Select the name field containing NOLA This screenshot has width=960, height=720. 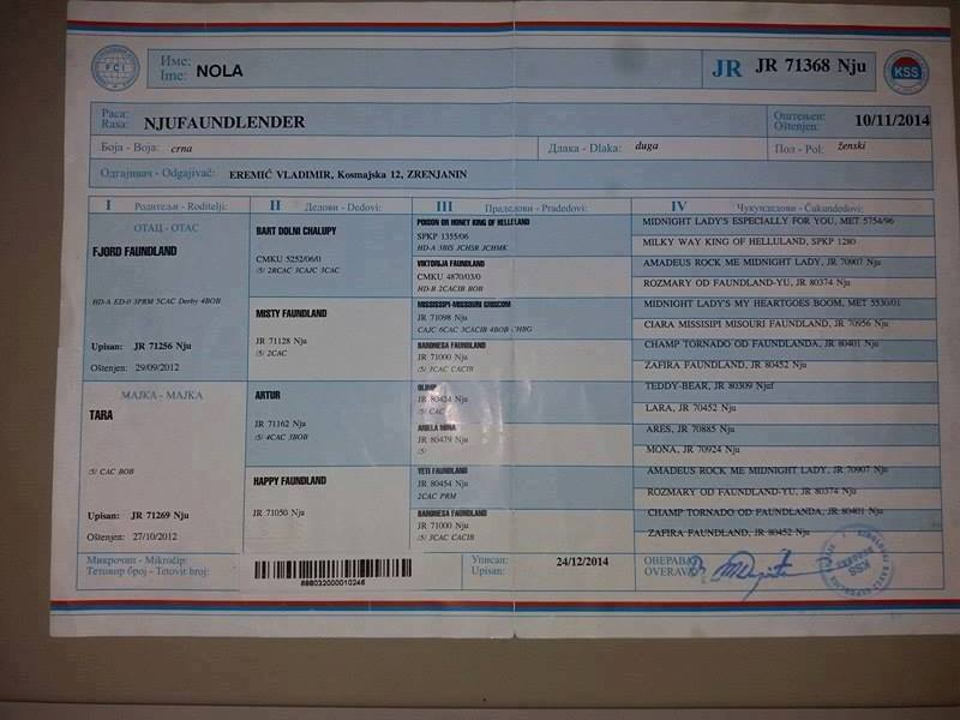219,71
